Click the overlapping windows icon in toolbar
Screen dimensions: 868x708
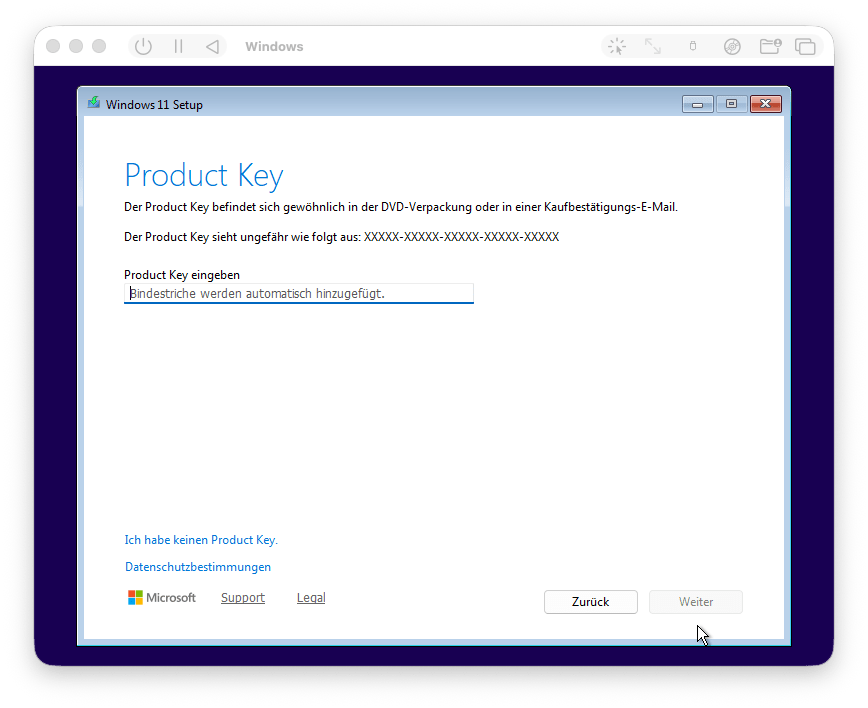click(805, 46)
